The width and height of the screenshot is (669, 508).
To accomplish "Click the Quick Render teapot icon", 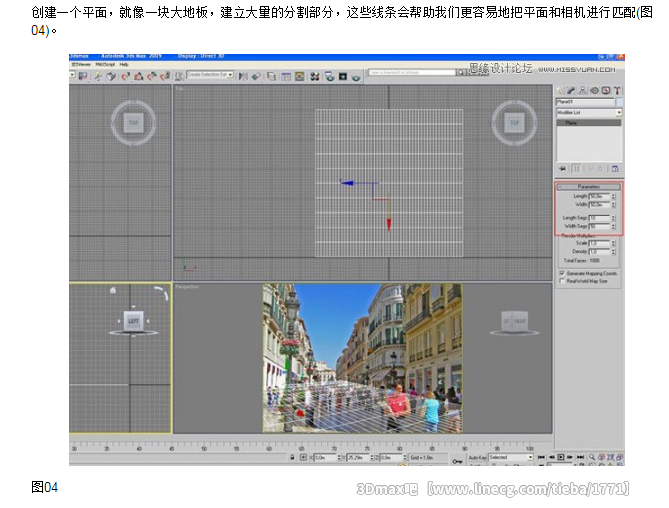I will [356, 77].
